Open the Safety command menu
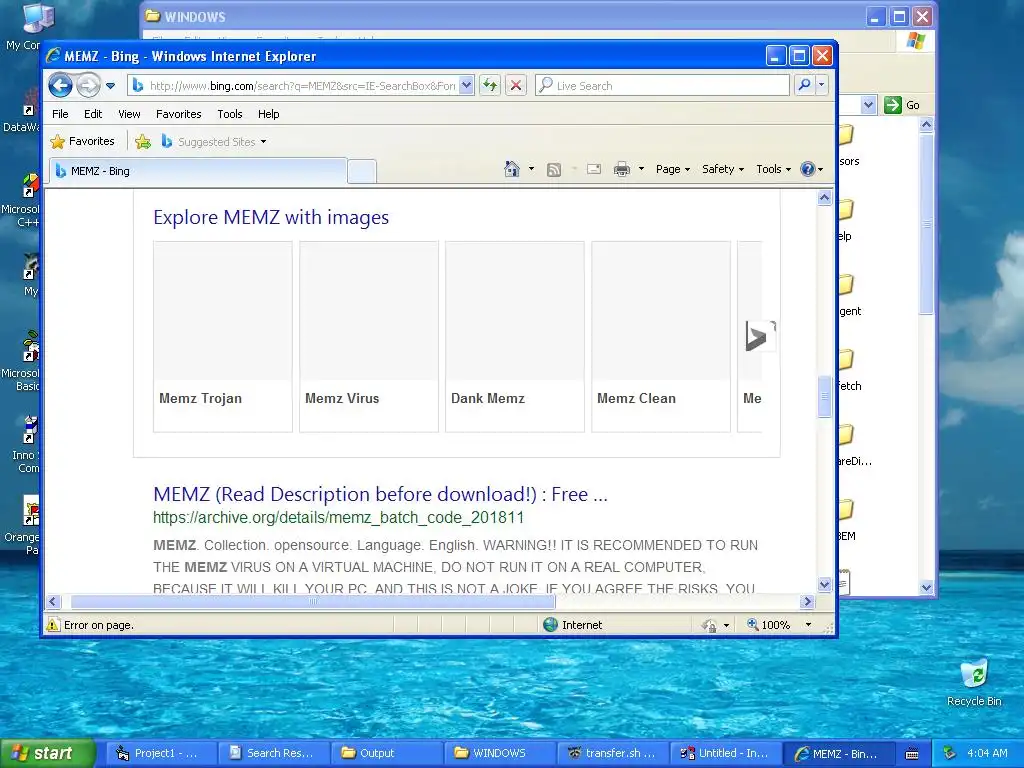Screen dimensions: 1024x768 click(722, 169)
